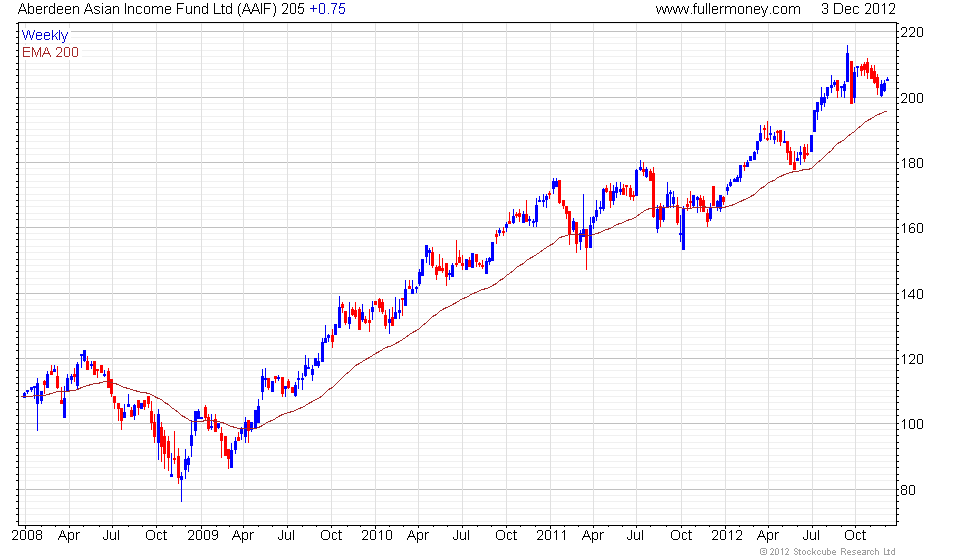Viewport: 980px width, 560px height.
Task: Click the 100 price axis label
Action: coord(912,424)
